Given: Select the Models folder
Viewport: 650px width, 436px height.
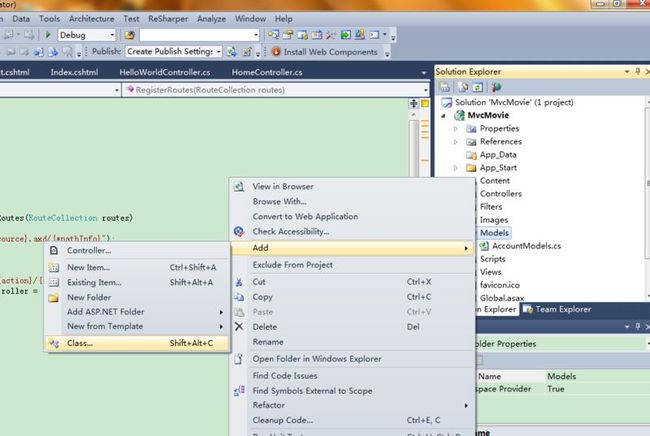Looking at the screenshot, I should (x=494, y=233).
